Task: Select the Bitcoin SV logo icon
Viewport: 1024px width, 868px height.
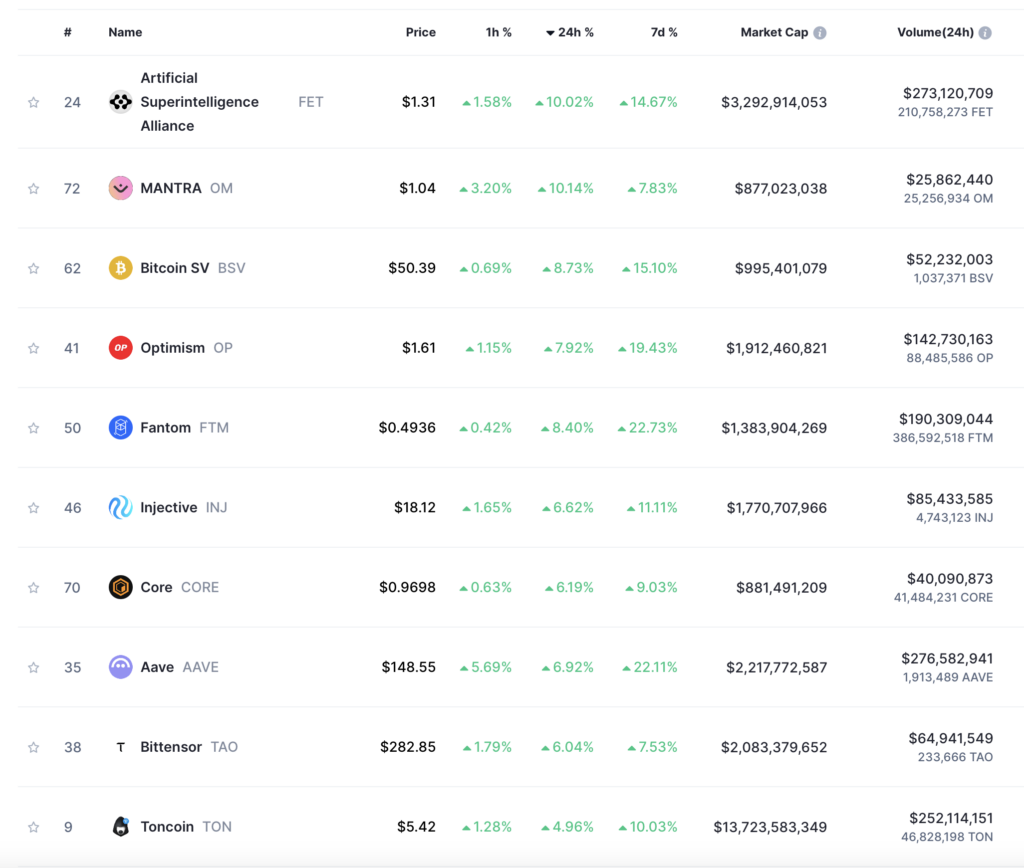Action: [x=120, y=268]
